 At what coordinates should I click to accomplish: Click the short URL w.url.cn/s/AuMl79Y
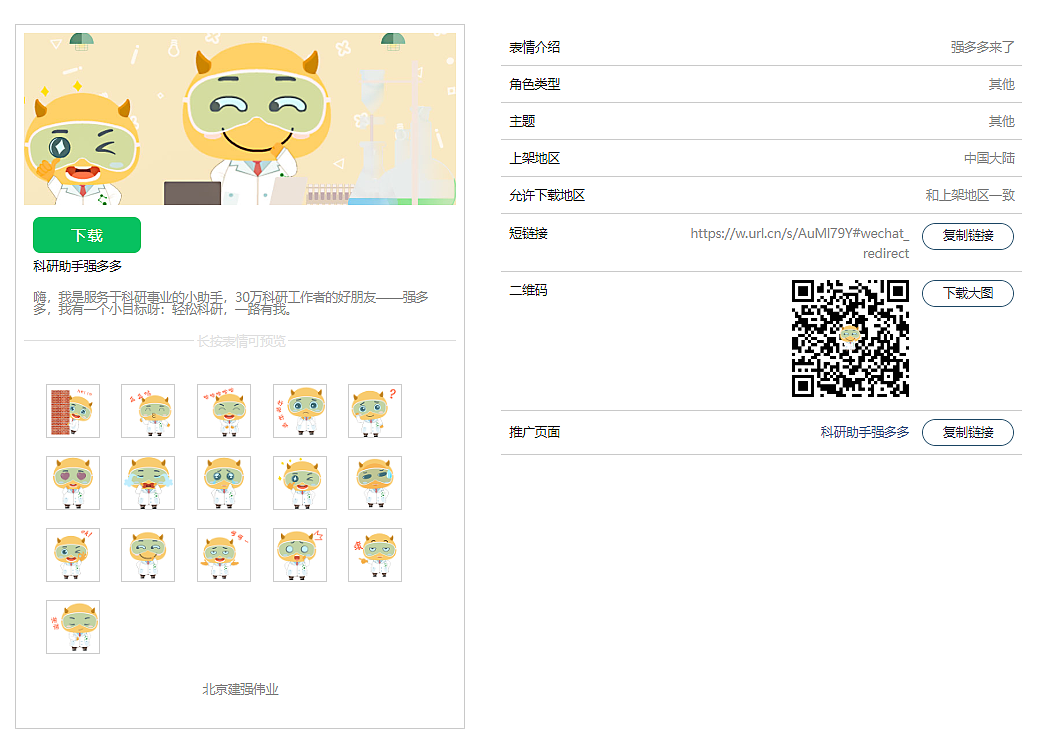click(x=798, y=233)
